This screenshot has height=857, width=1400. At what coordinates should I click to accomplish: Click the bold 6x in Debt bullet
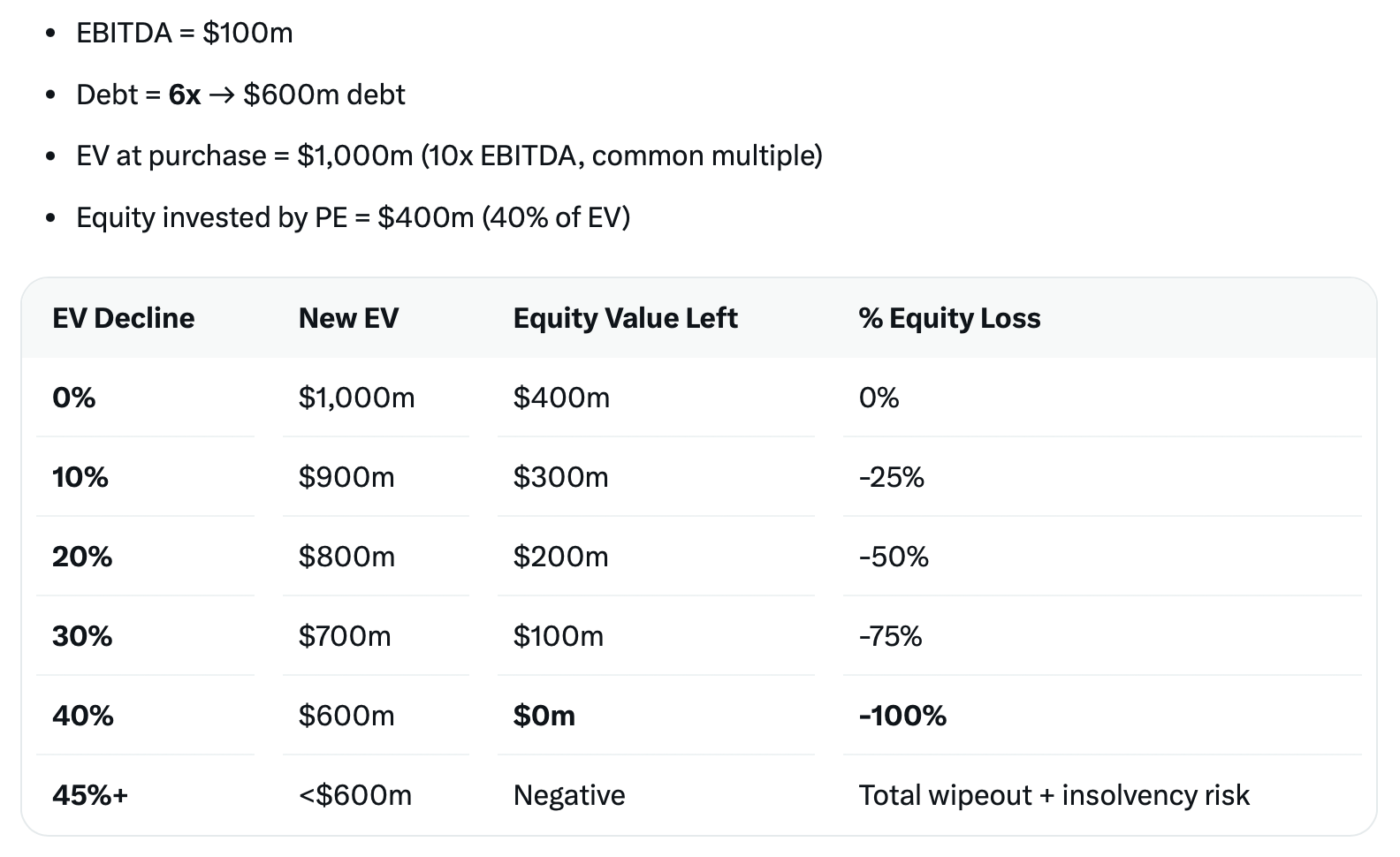click(185, 95)
